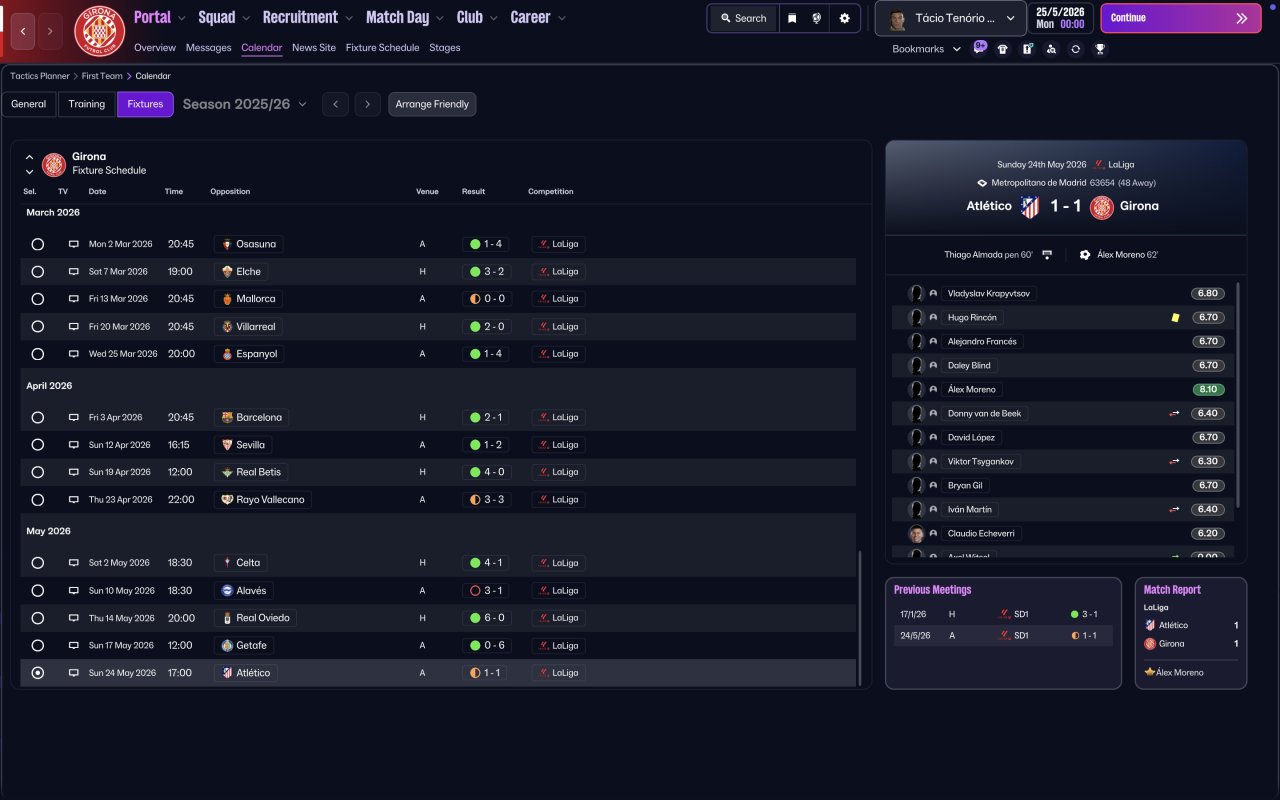The height and width of the screenshot is (800, 1280).
Task: Open the Season 2025/26 selector
Action: point(245,104)
